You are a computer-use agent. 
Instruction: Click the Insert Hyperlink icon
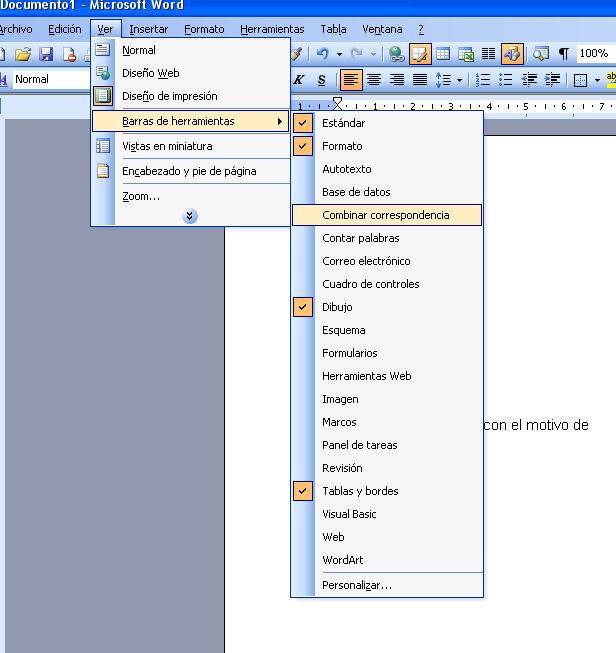point(397,54)
